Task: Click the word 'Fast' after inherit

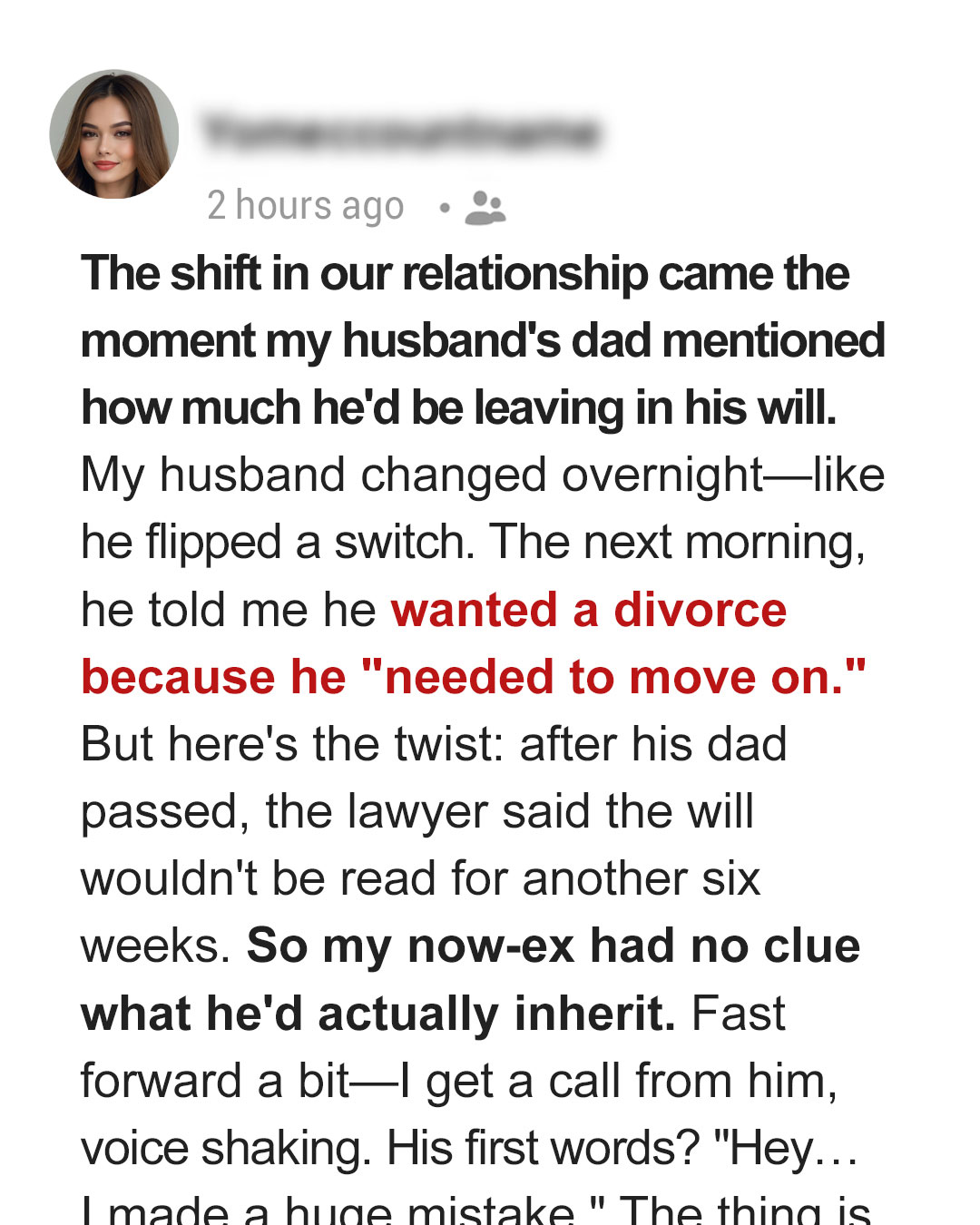Action: point(738,1013)
